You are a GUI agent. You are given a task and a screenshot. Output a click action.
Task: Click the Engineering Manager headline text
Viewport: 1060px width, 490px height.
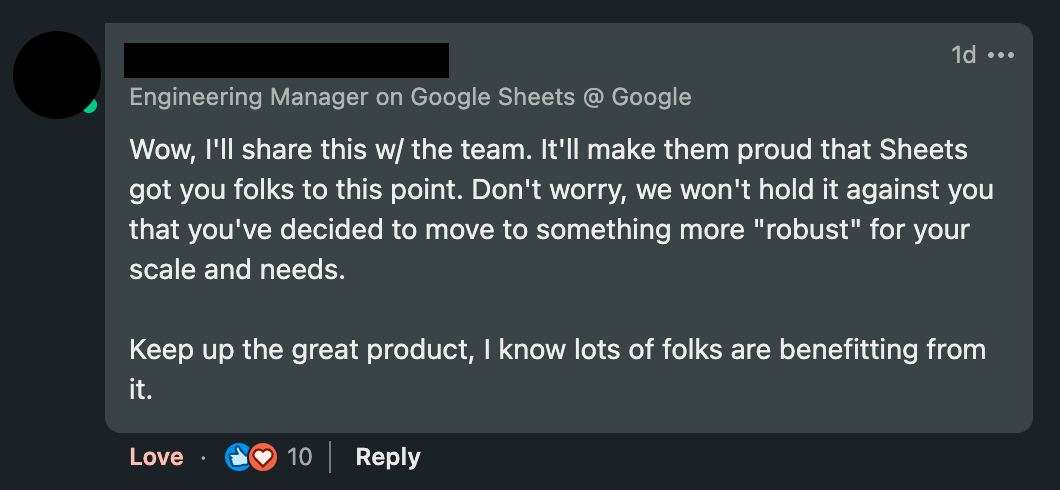tap(410, 97)
